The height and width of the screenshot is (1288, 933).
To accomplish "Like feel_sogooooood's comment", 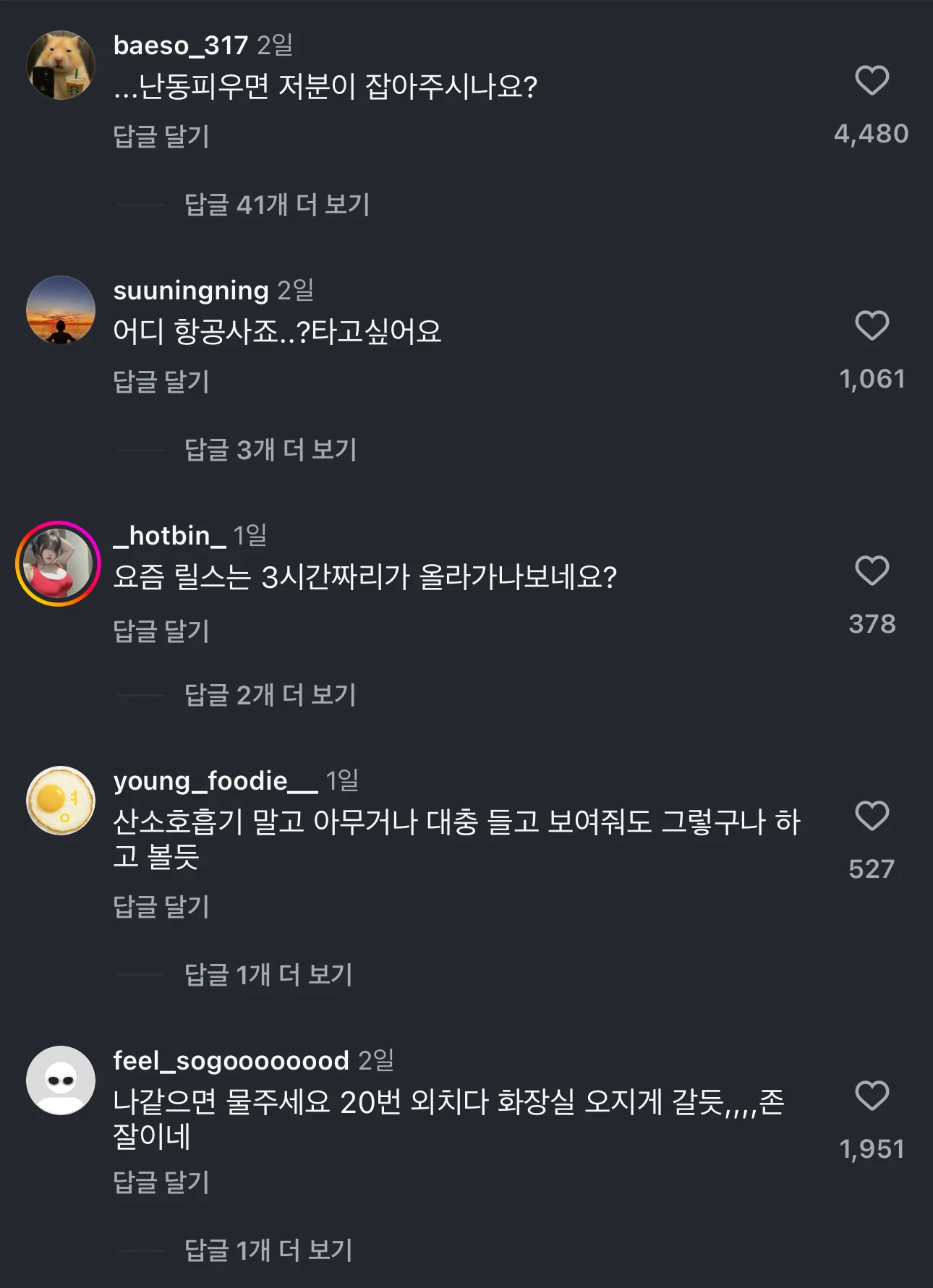I will [x=872, y=1096].
